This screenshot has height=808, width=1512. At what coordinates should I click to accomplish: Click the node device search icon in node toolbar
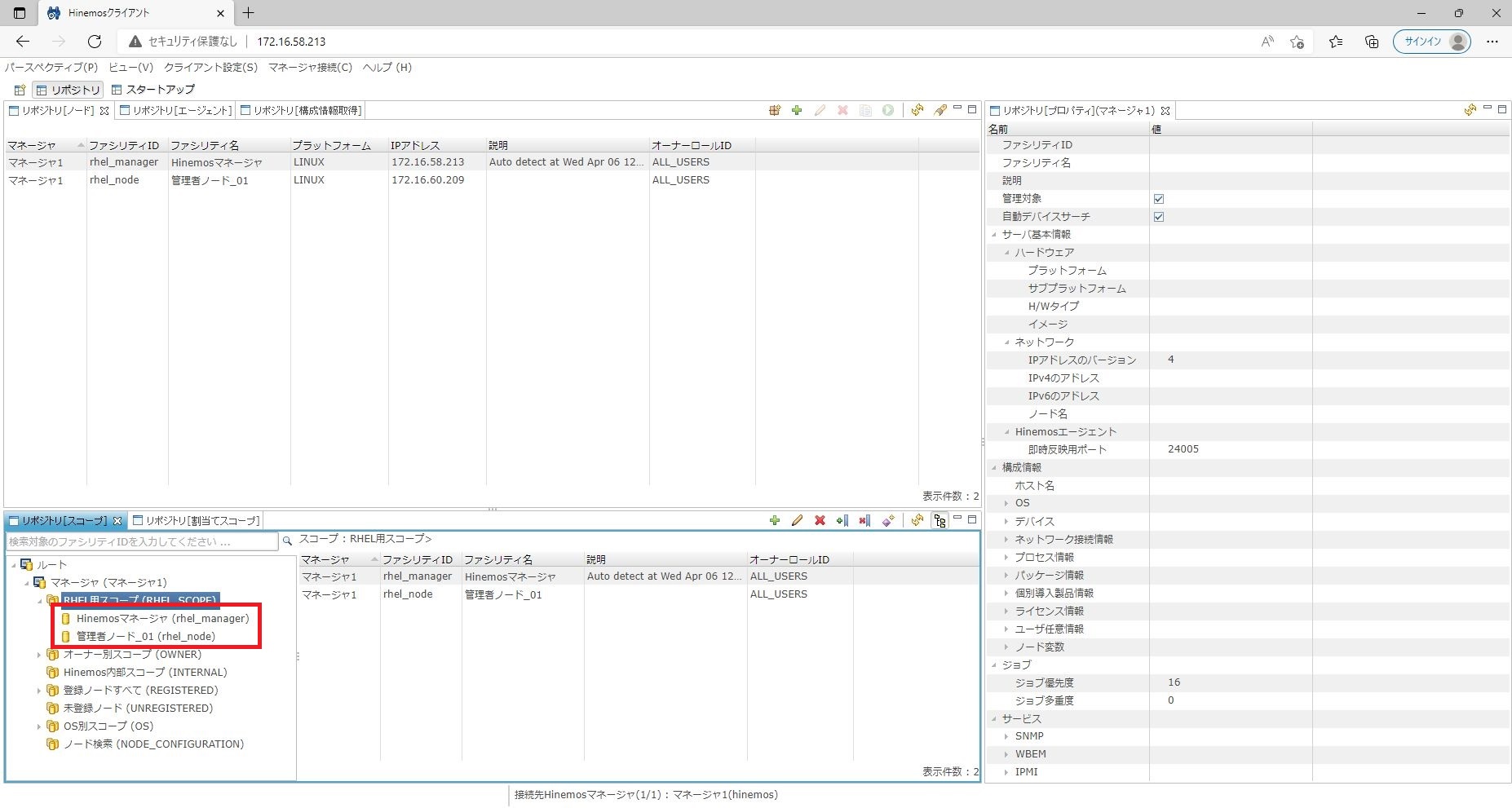[x=775, y=110]
